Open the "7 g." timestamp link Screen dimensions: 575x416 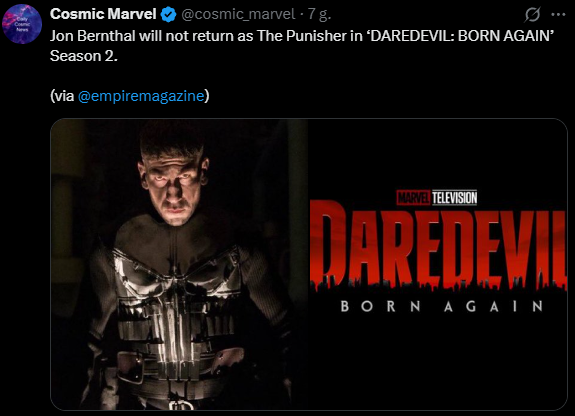[x=319, y=14]
